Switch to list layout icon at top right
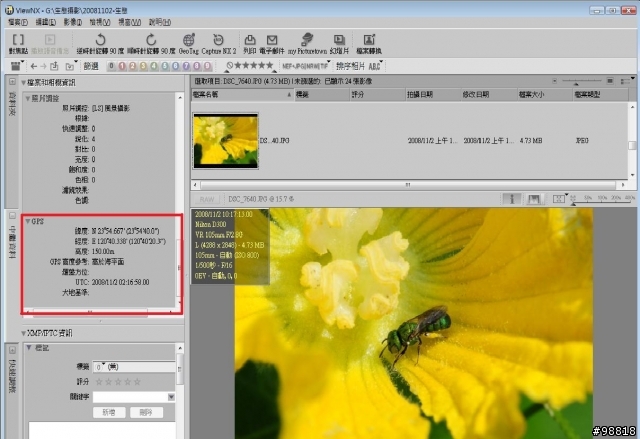 pos(627,81)
